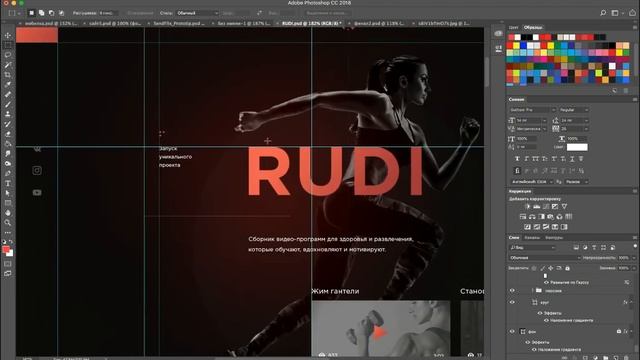The width and height of the screenshot is (640, 360).
Task: Switch to SendFlix_Prototip.psd document tab
Action: [179, 24]
